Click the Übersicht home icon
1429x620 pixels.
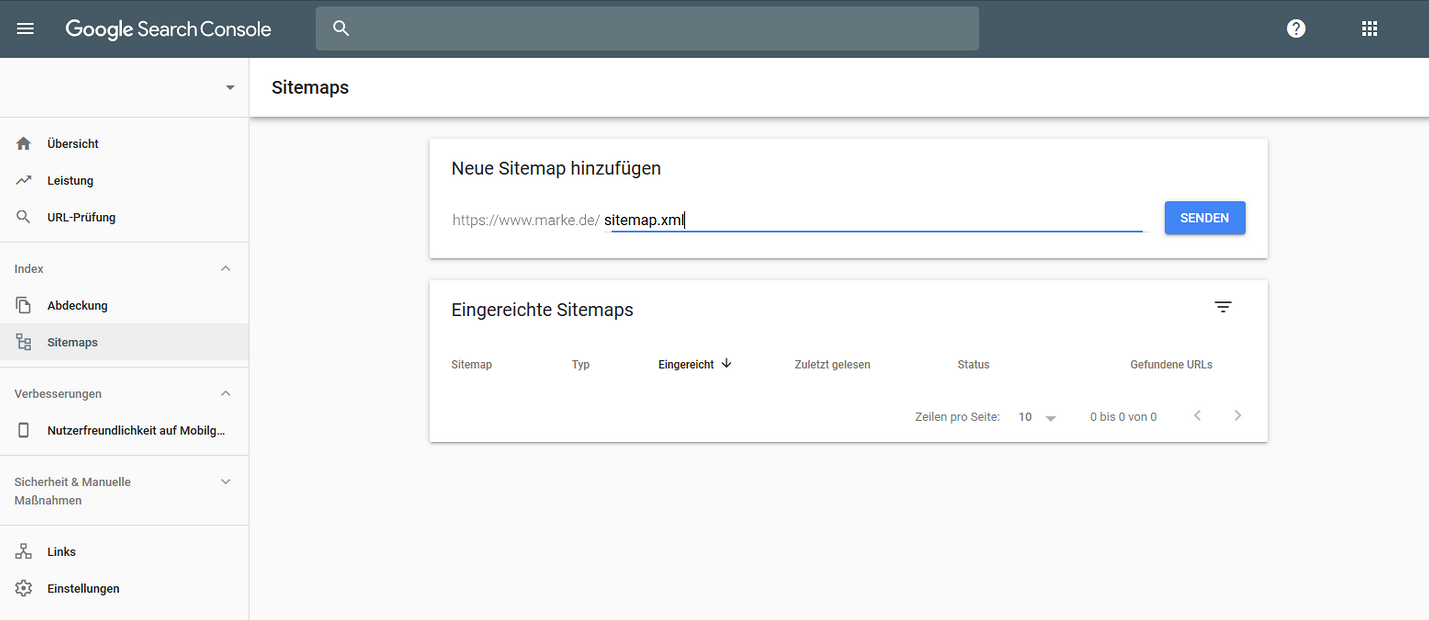[24, 144]
